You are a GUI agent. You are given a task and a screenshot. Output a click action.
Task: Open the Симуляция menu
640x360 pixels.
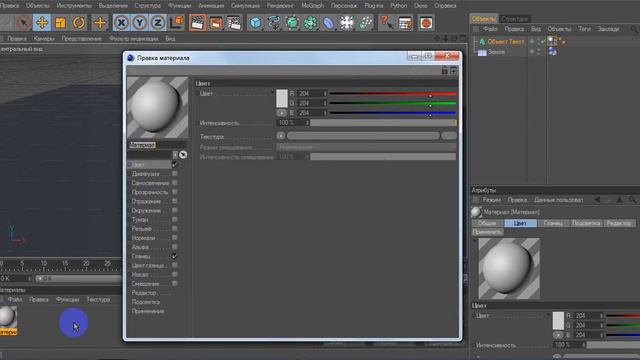click(x=245, y=6)
